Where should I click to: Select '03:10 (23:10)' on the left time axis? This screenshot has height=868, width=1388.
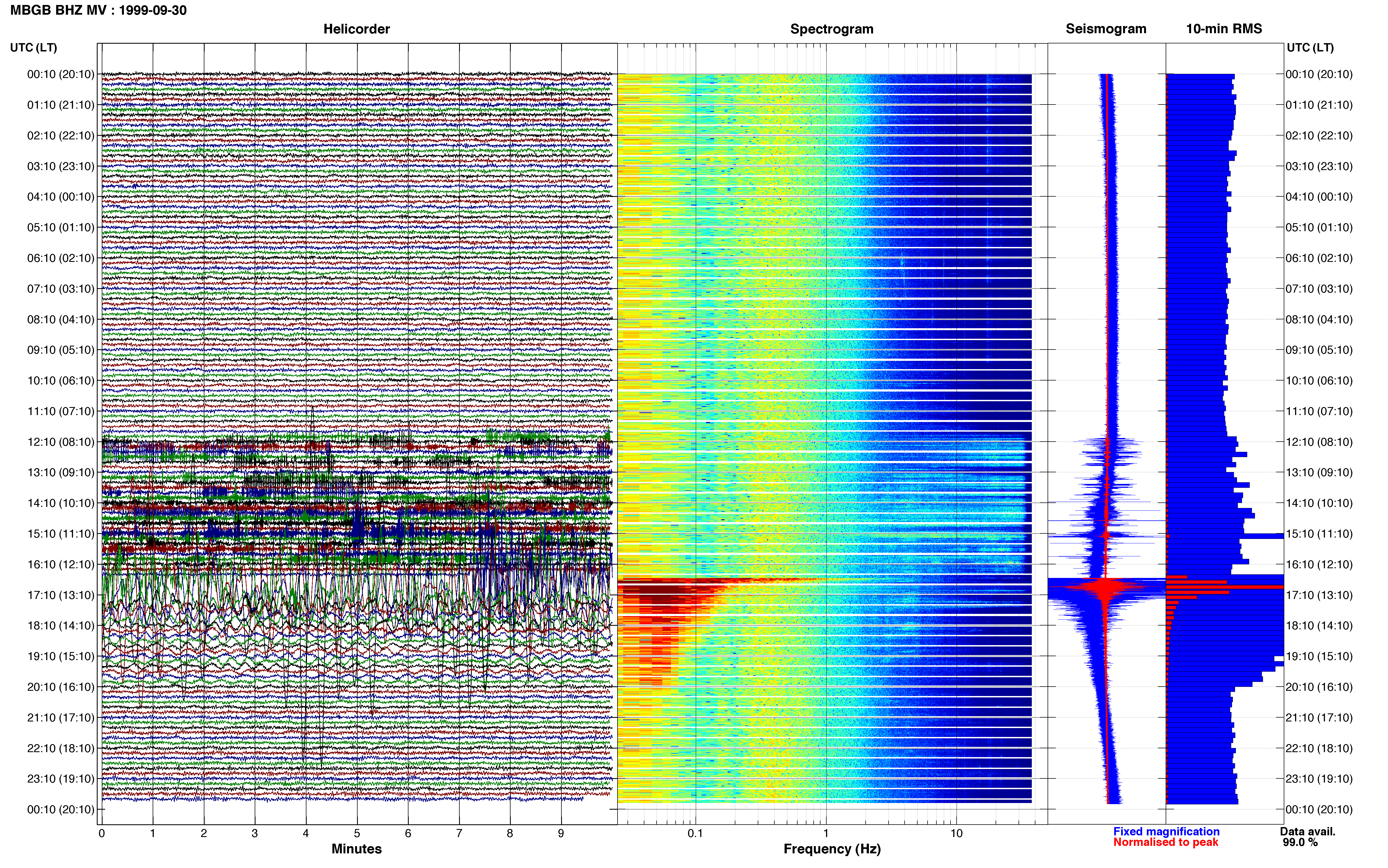[61, 166]
